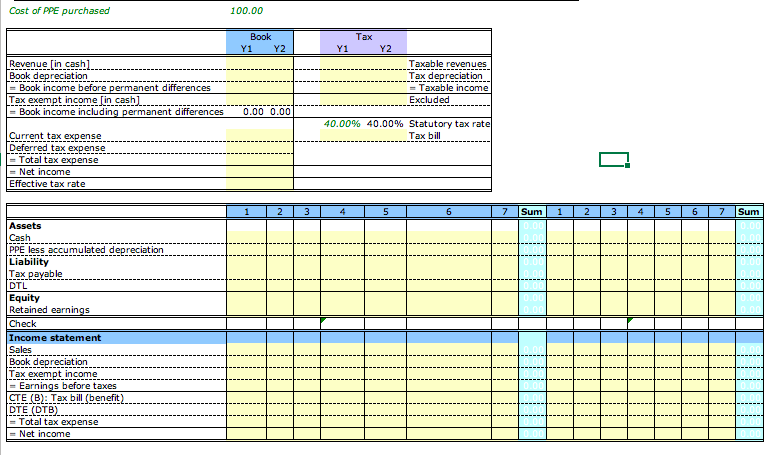Image resolution: width=778 pixels, height=455 pixels.
Task: Click the 'Cash' row label
Action: pyautogui.click(x=19, y=238)
